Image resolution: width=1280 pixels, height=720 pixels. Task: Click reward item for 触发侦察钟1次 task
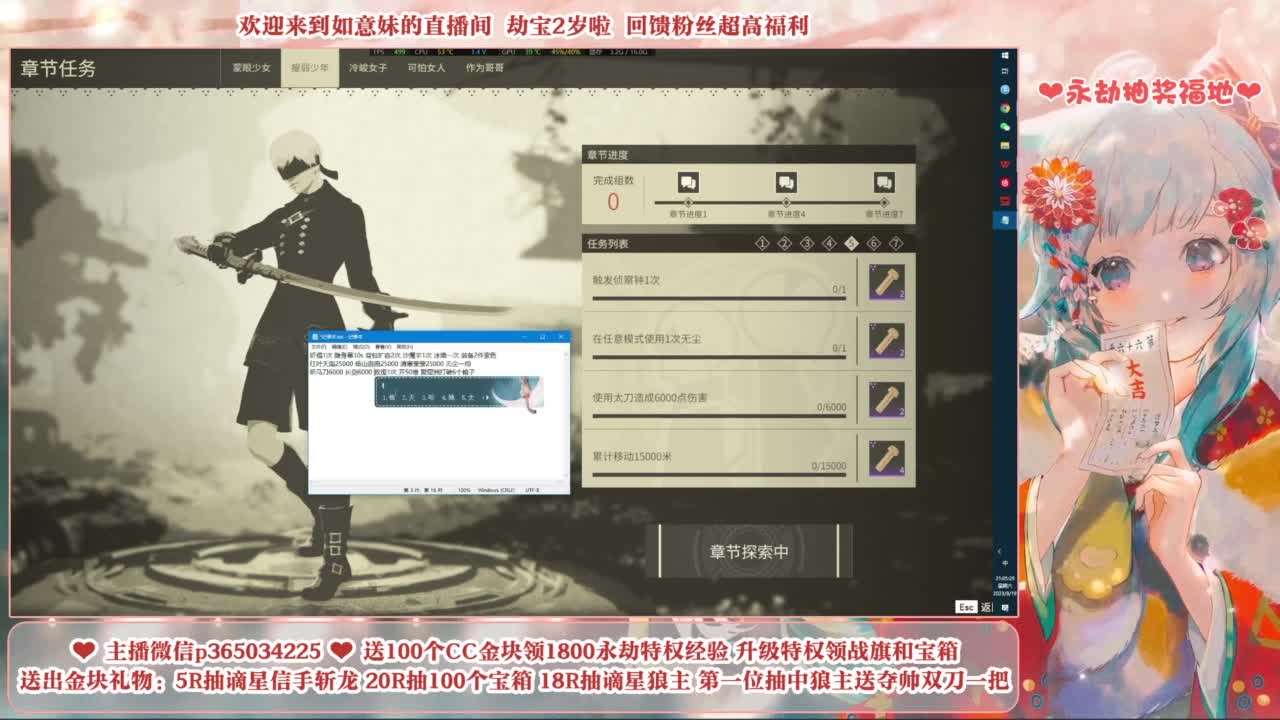[887, 282]
